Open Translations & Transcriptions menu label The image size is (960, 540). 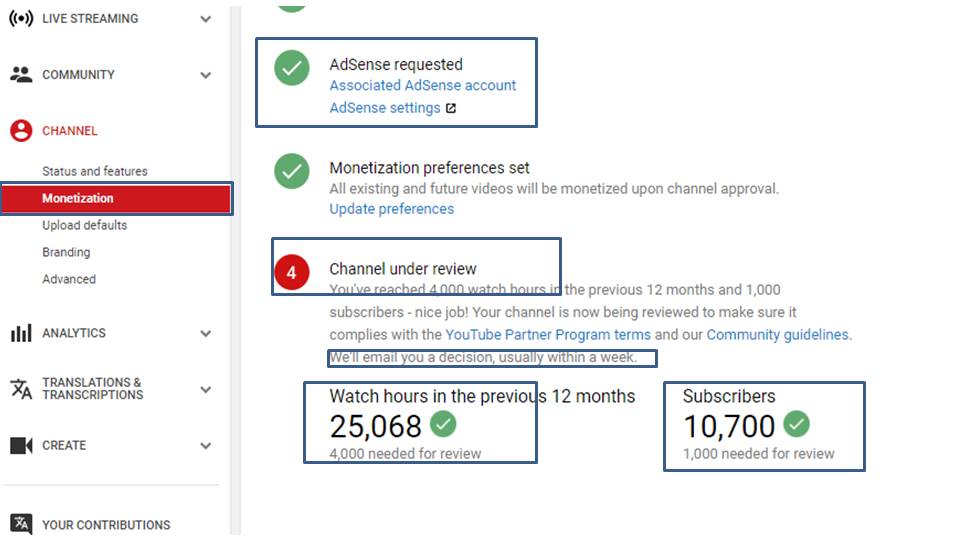92,389
